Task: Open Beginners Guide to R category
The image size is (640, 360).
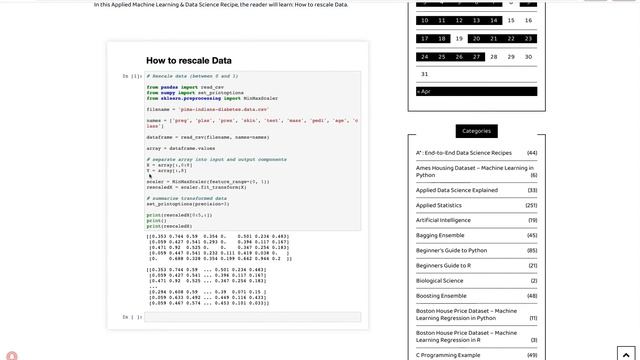Action: (443, 266)
